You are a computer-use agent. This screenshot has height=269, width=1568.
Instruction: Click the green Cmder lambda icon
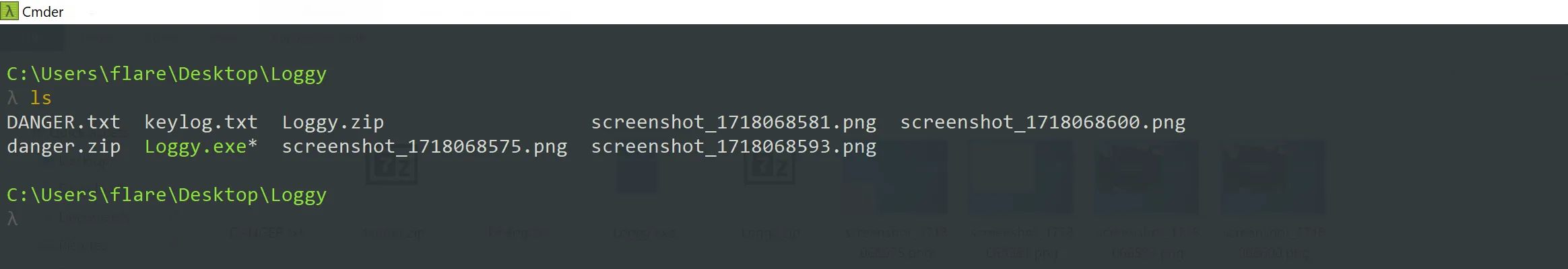pyautogui.click(x=9, y=11)
